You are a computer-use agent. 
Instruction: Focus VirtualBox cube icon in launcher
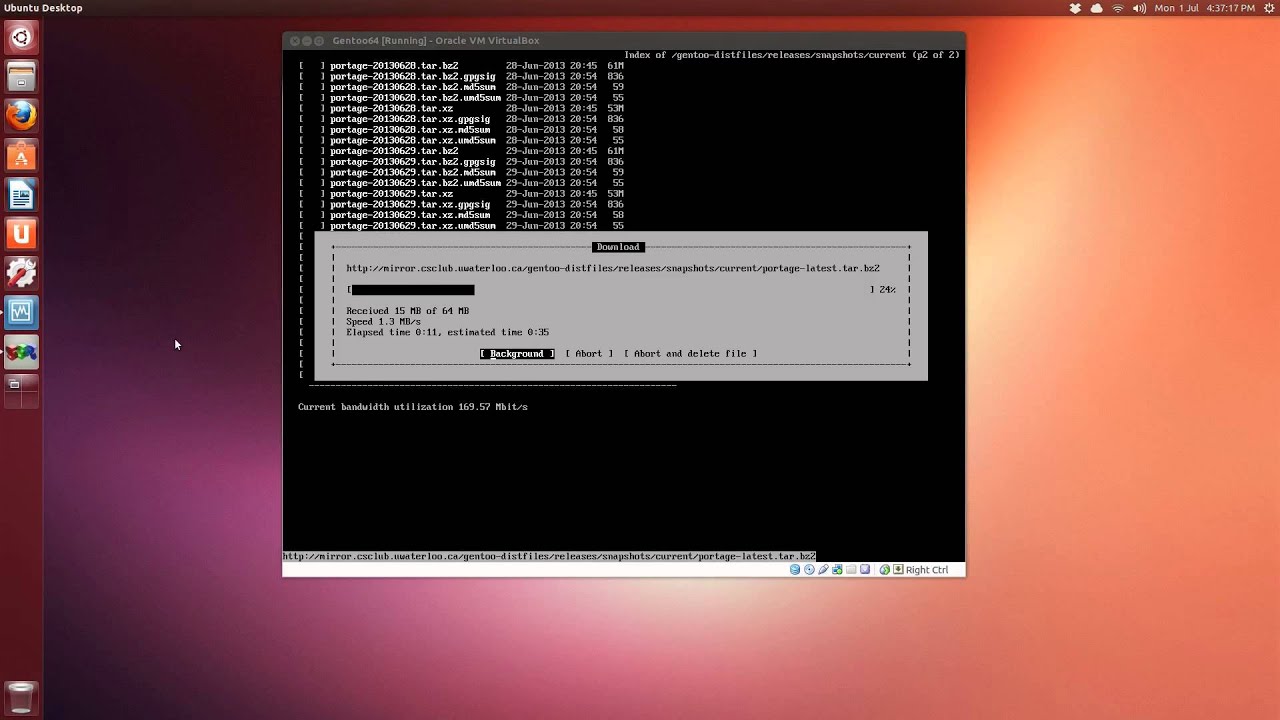point(21,351)
